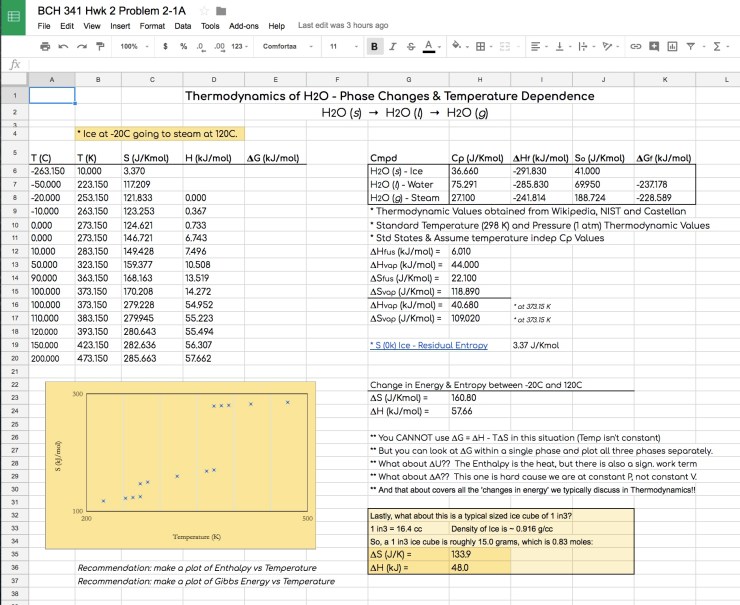
Task: Select the ΔGf value -237.178
Action: click(664, 185)
